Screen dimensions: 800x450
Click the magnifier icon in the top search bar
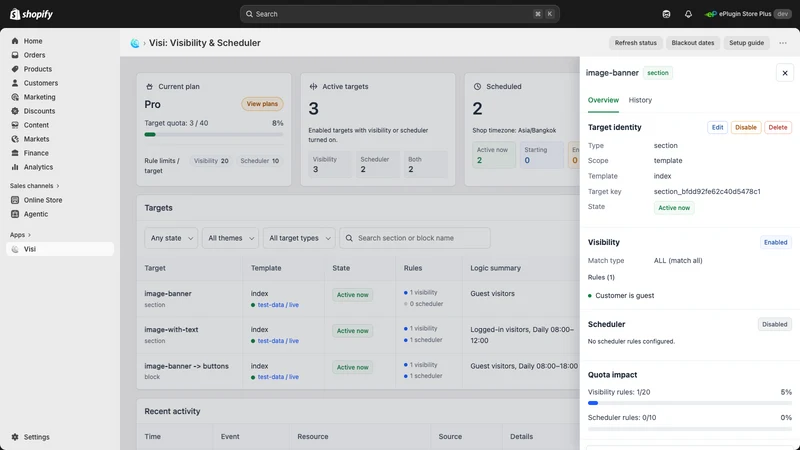tap(249, 14)
